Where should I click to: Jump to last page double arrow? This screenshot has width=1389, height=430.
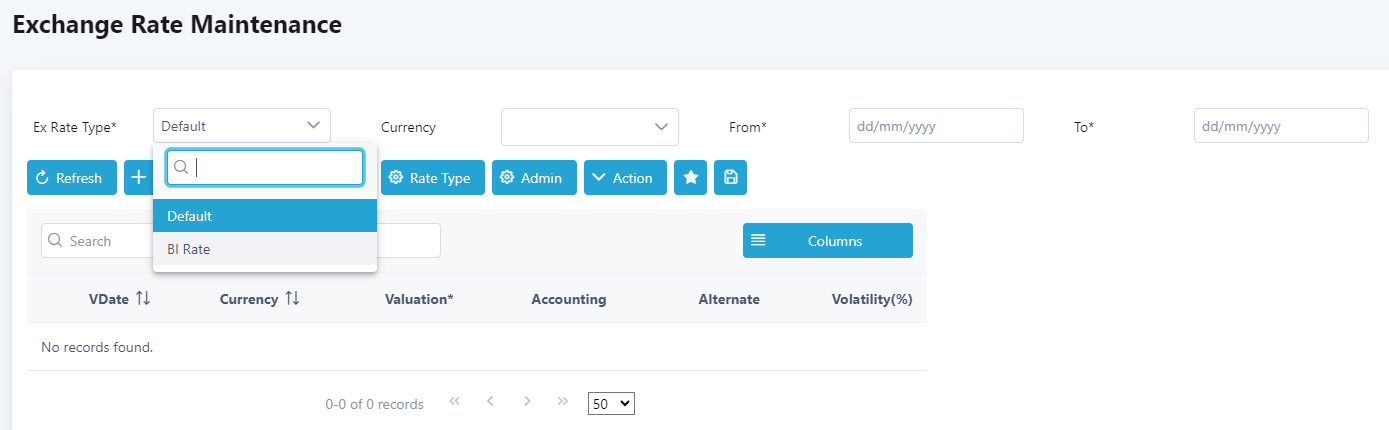click(x=563, y=402)
